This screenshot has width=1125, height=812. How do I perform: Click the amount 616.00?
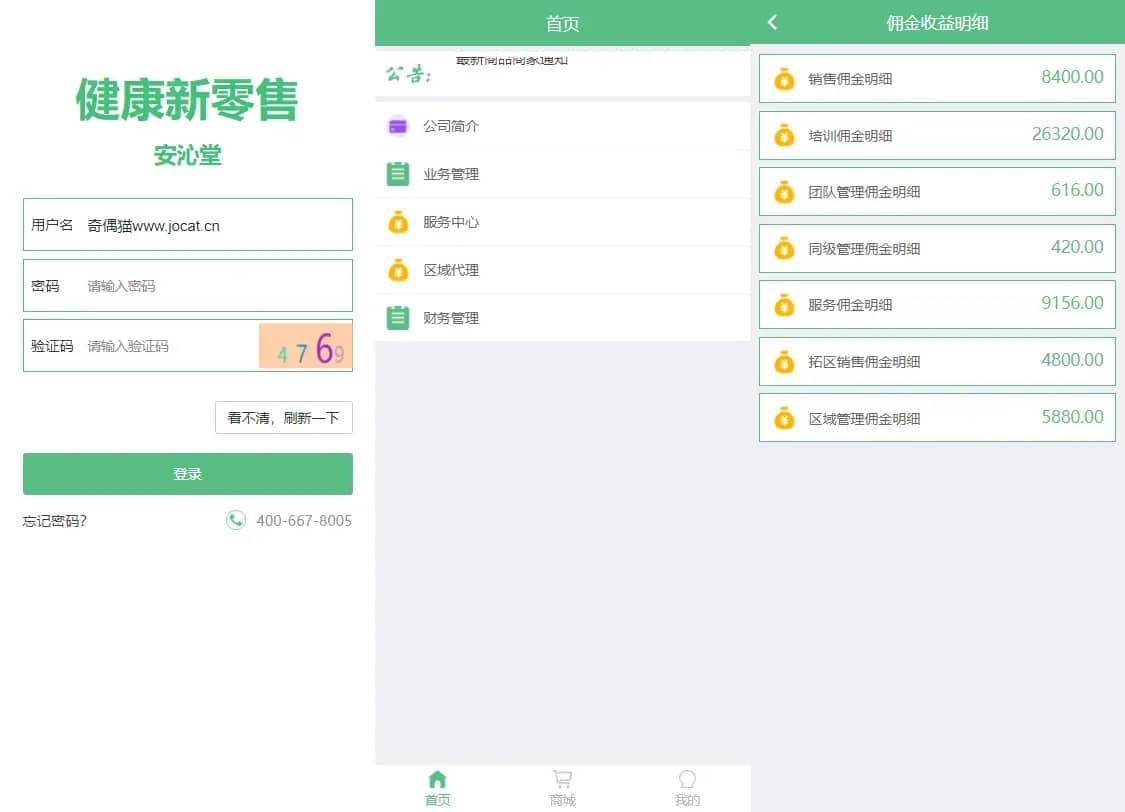point(1077,190)
